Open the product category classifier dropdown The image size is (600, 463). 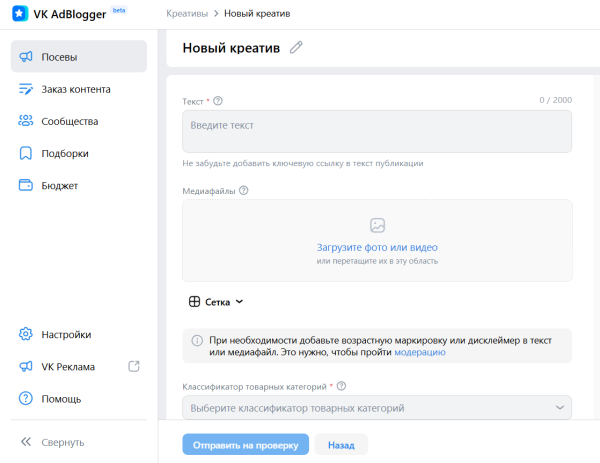[x=376, y=408]
